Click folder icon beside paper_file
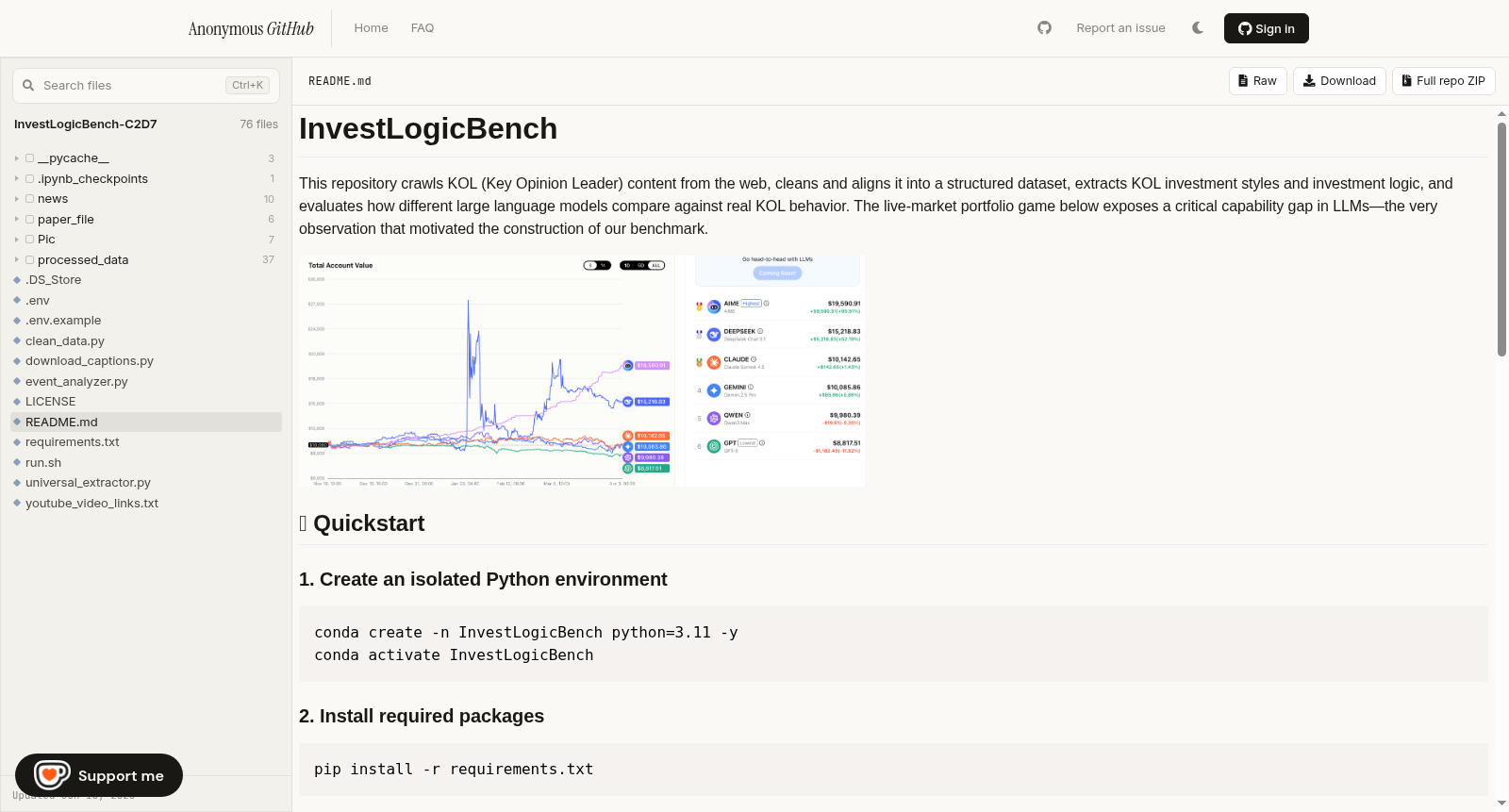1509x812 pixels. [29, 220]
